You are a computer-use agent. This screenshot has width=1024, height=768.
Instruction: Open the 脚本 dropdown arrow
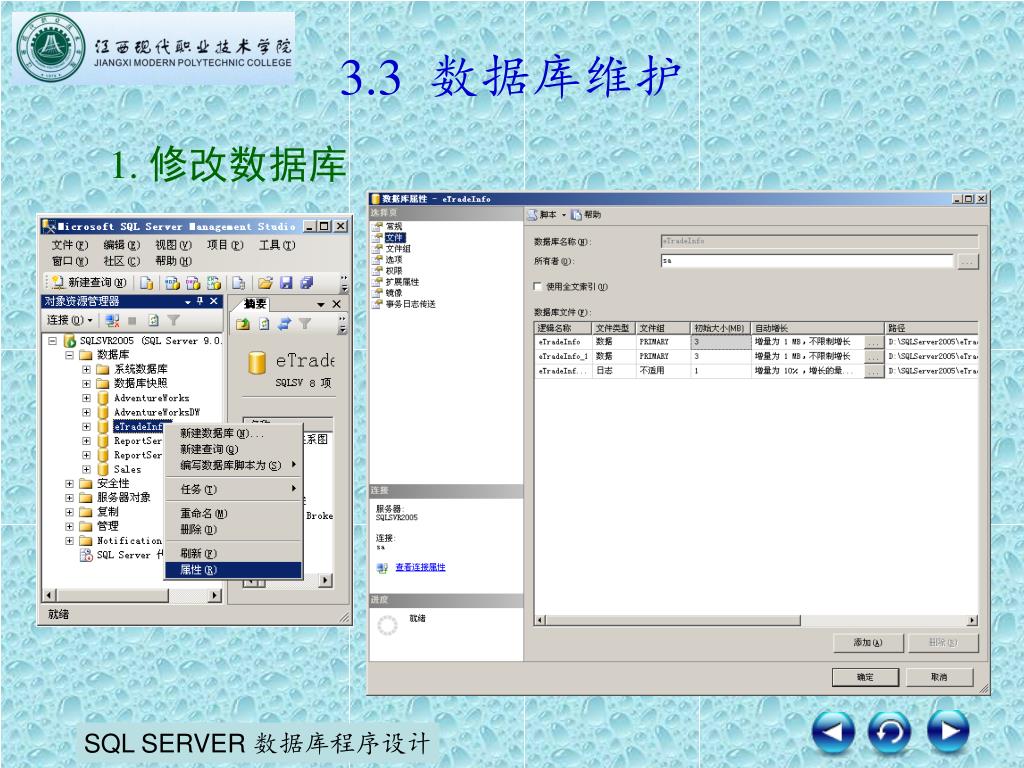[564, 215]
